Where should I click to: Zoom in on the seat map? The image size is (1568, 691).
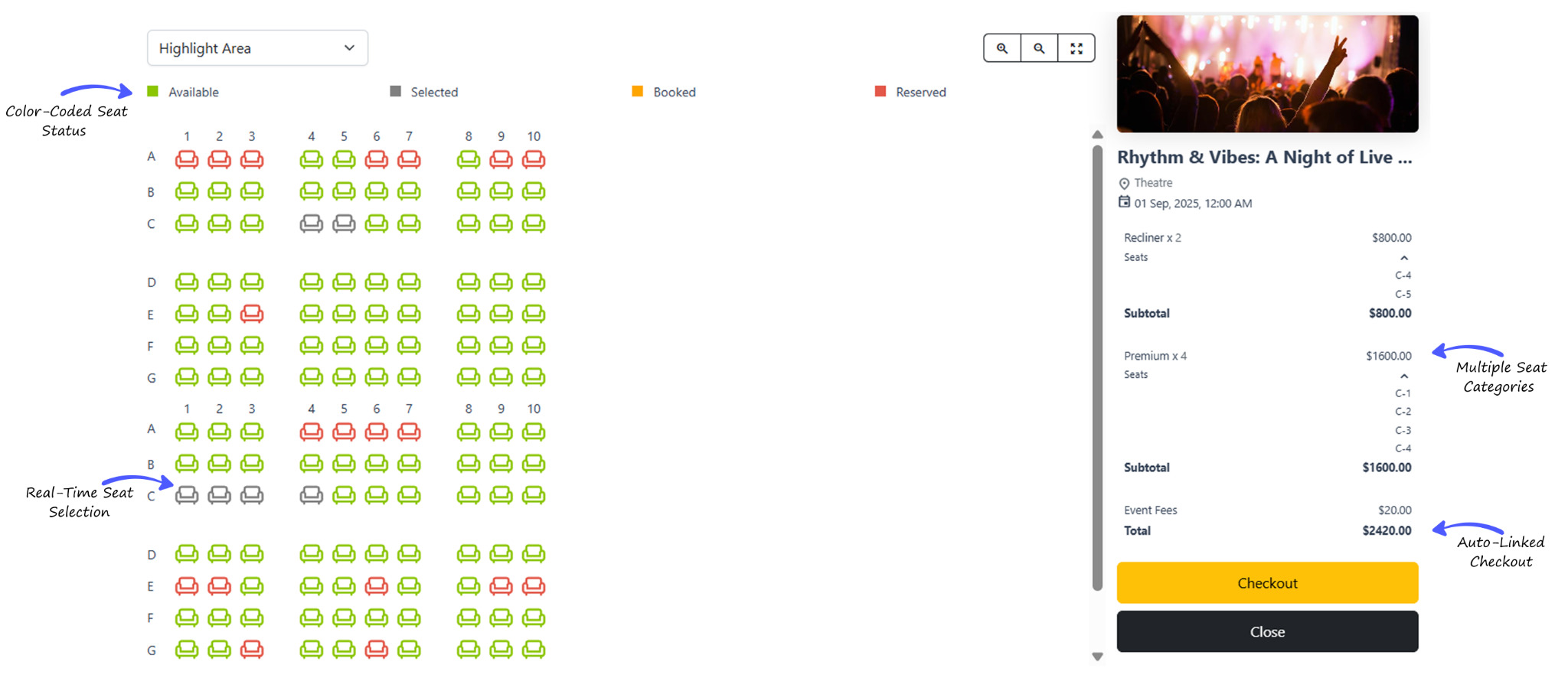[x=1001, y=48]
